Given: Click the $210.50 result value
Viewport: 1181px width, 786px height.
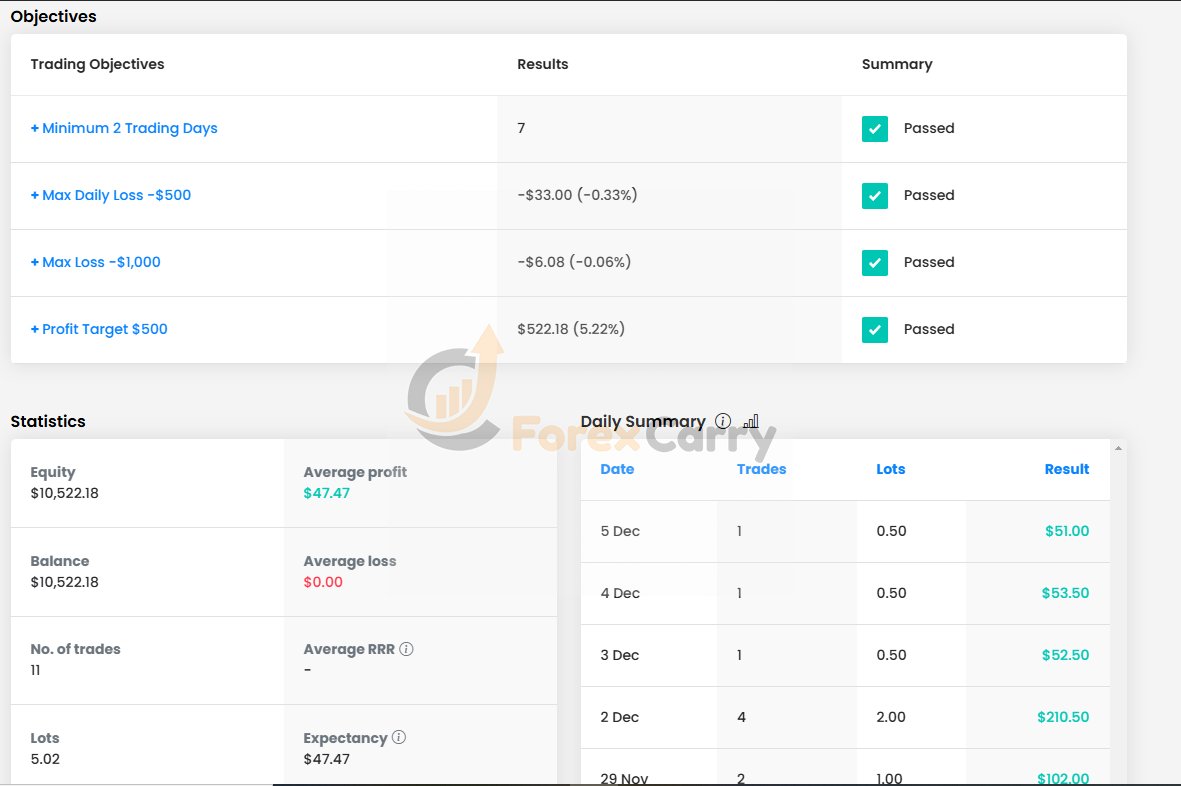Looking at the screenshot, I should point(1063,717).
